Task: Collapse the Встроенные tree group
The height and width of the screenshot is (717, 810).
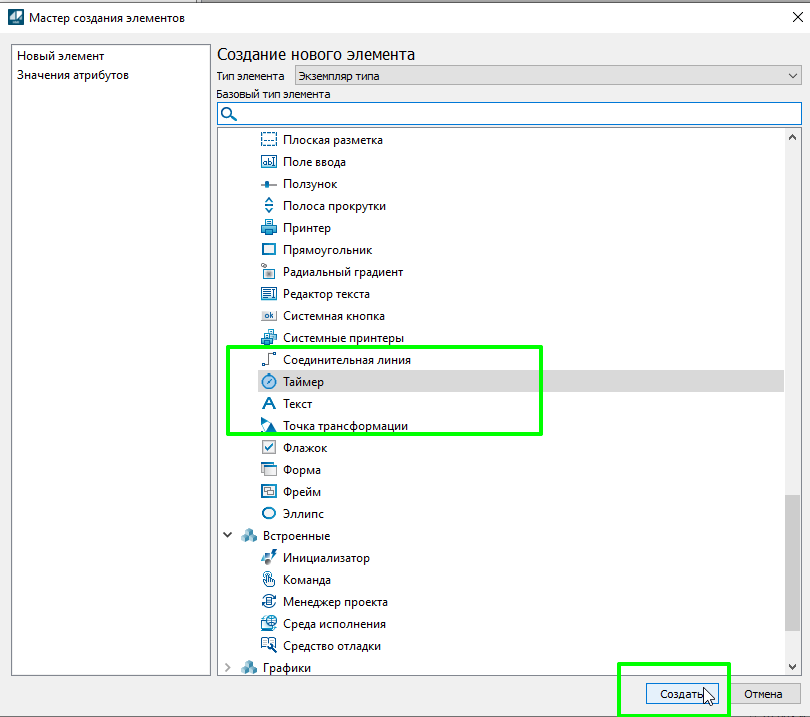Action: click(x=227, y=536)
